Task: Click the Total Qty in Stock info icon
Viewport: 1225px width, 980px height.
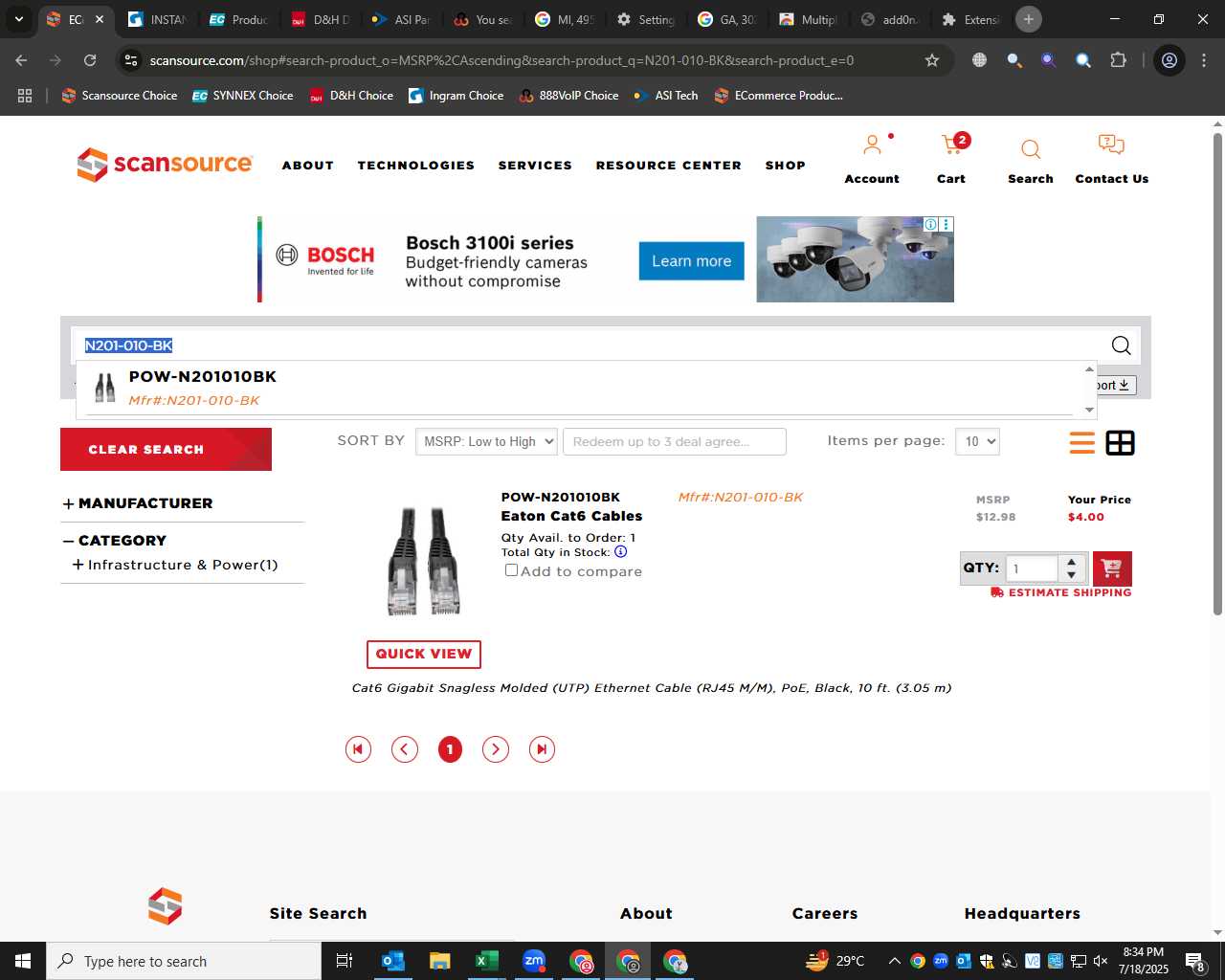Action: (x=620, y=552)
